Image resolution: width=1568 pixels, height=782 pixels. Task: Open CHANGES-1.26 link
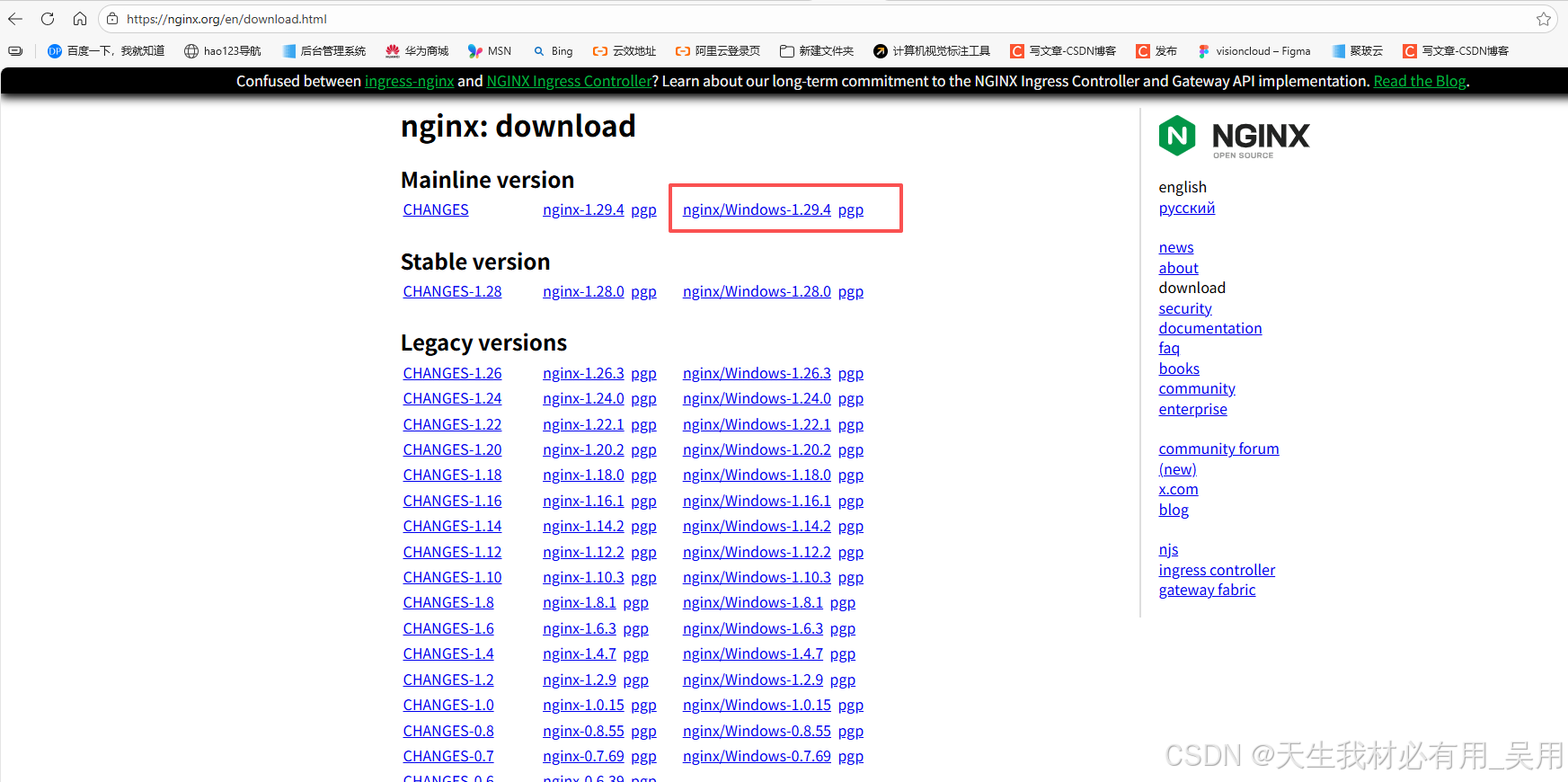click(x=452, y=373)
